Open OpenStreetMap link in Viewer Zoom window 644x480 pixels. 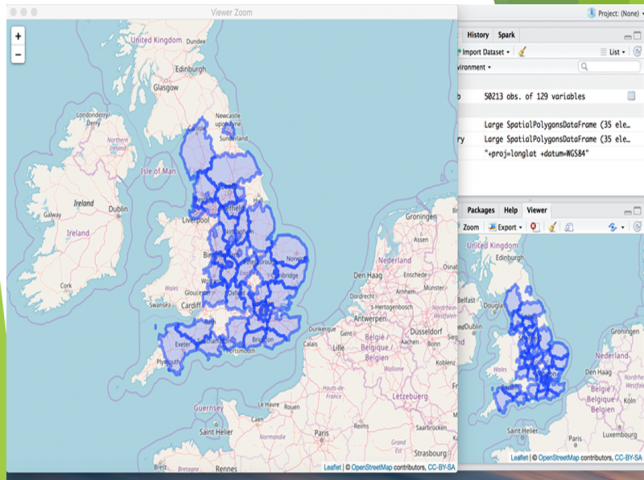(x=372, y=467)
